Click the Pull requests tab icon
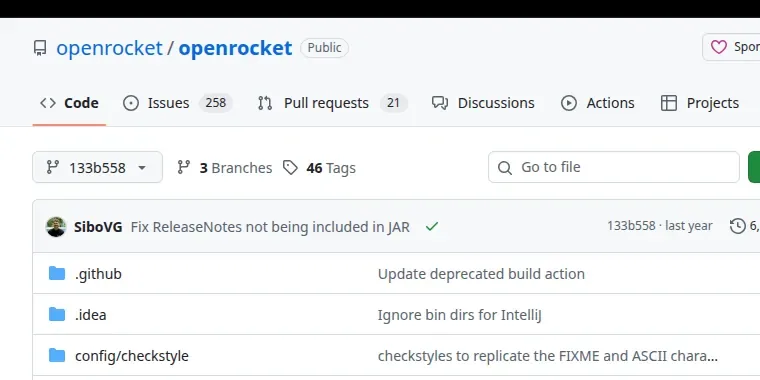The height and width of the screenshot is (380, 760). click(x=265, y=103)
